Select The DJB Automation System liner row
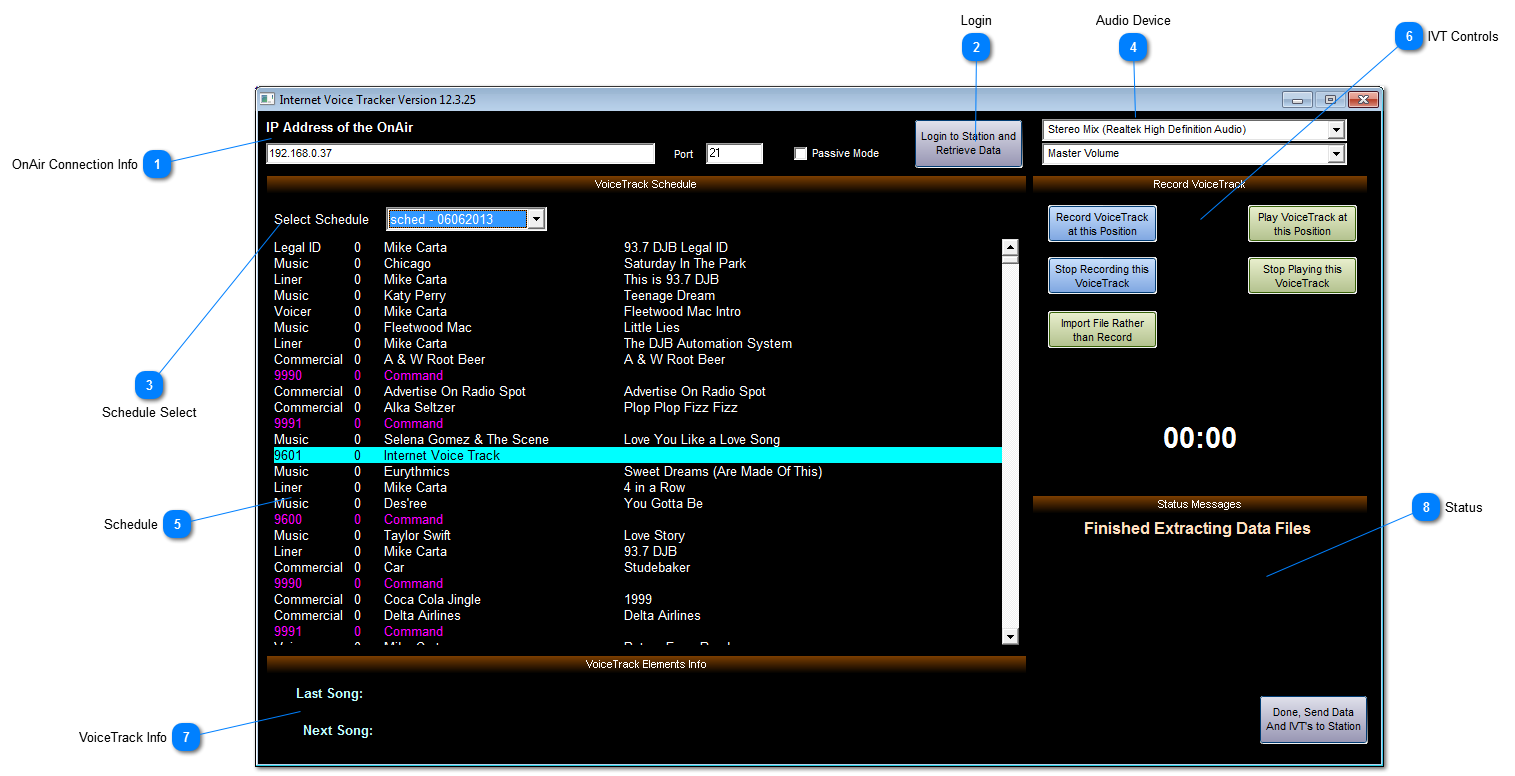 point(637,343)
